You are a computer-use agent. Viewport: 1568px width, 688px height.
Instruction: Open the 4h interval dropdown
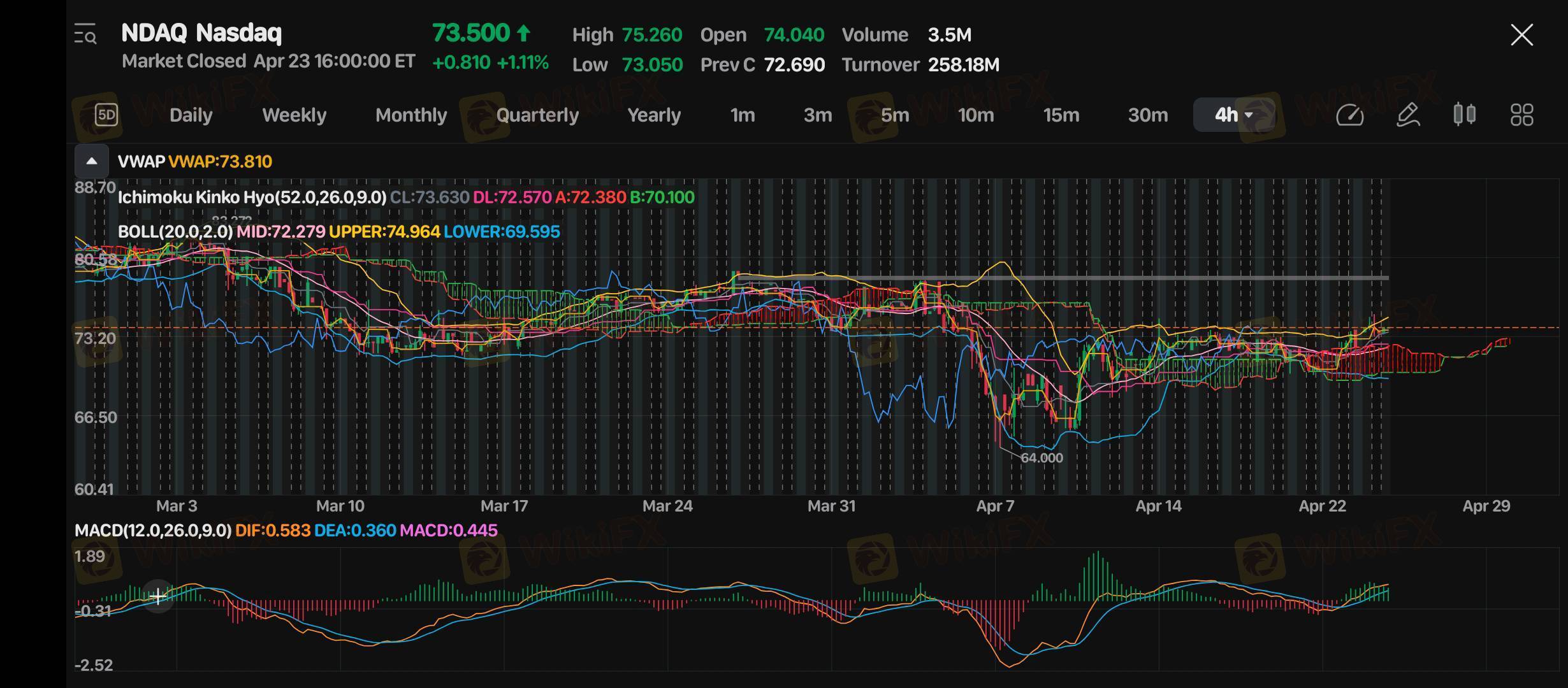1233,115
